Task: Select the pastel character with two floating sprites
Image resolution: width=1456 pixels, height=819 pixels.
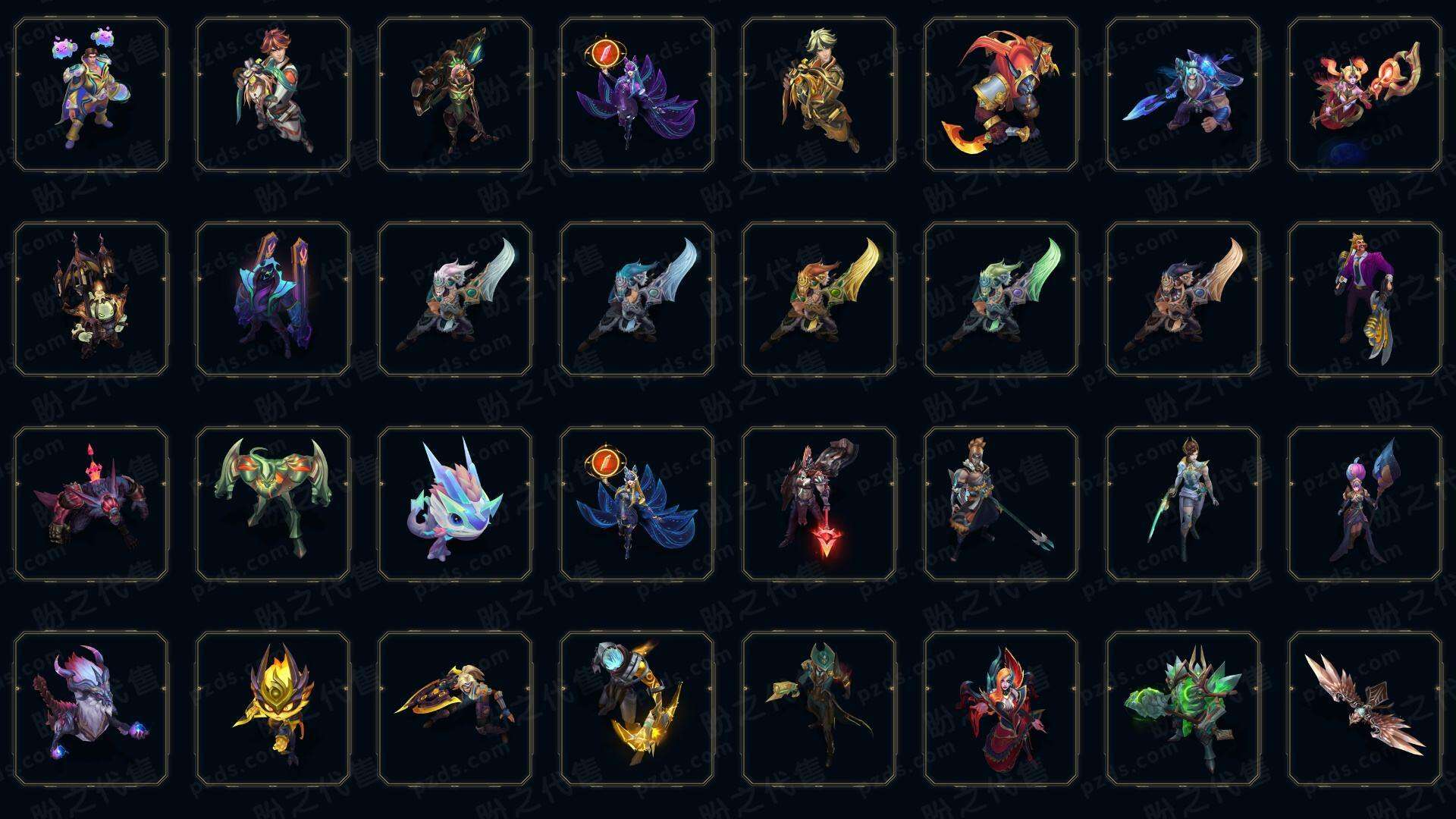Action: coord(91,94)
